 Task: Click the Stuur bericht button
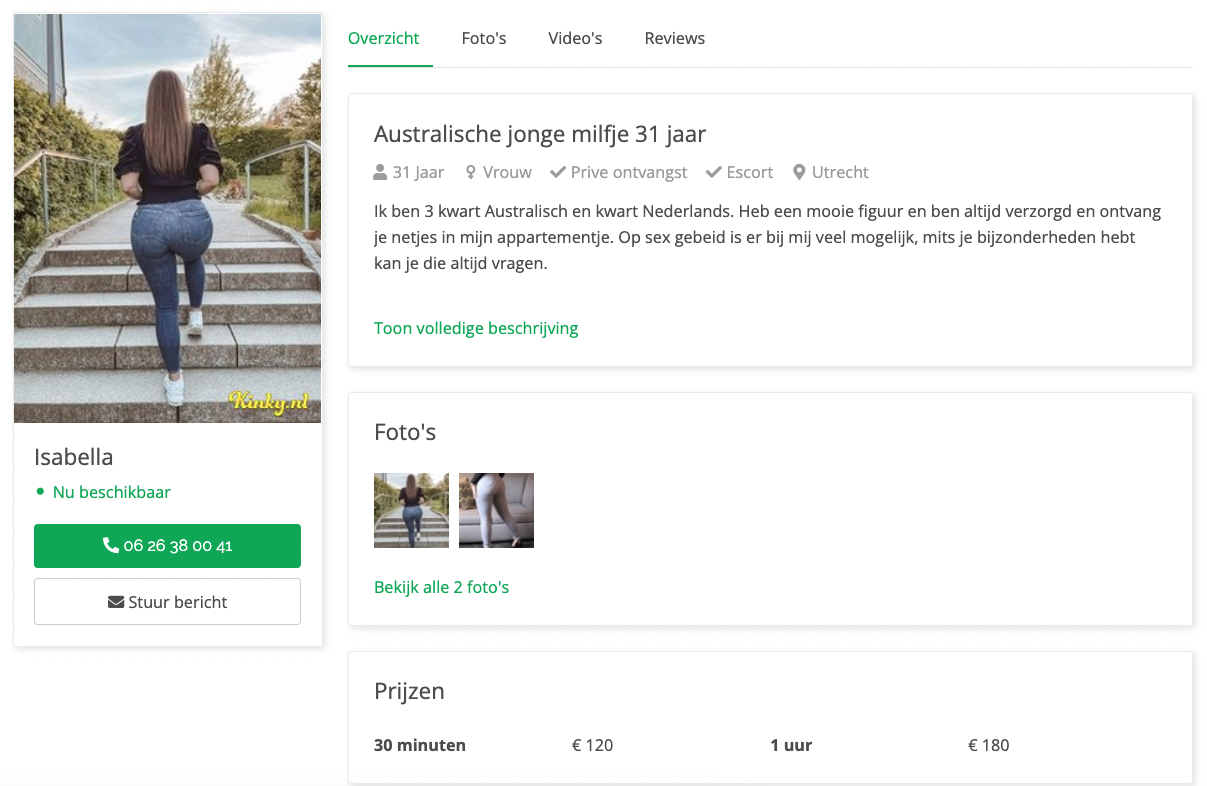tap(167, 602)
